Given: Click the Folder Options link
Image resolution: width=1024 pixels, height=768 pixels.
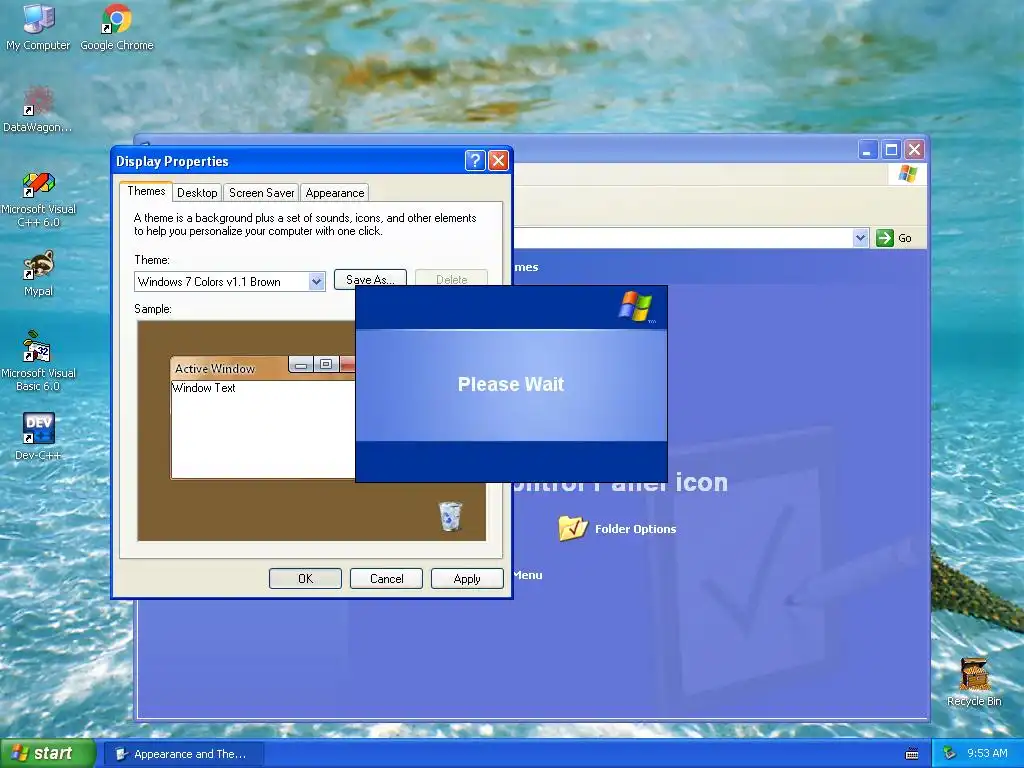Looking at the screenshot, I should (635, 529).
